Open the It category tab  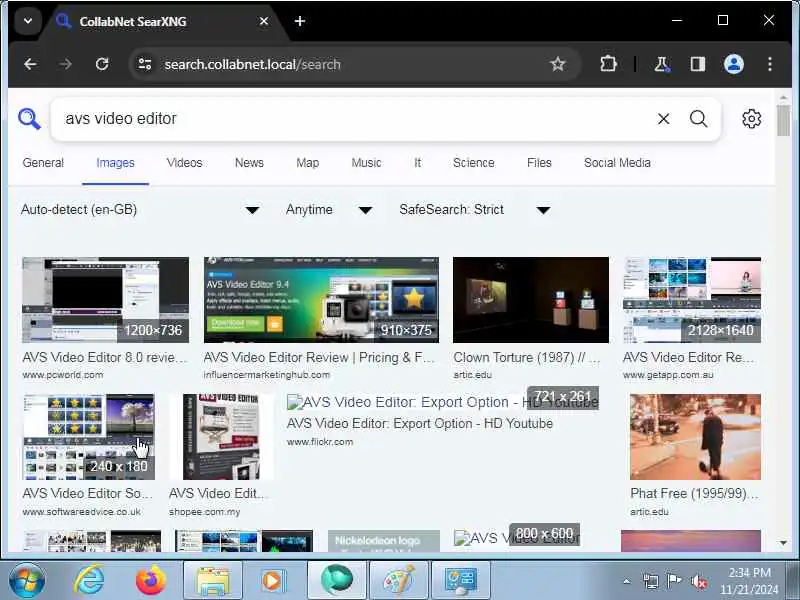tap(417, 163)
